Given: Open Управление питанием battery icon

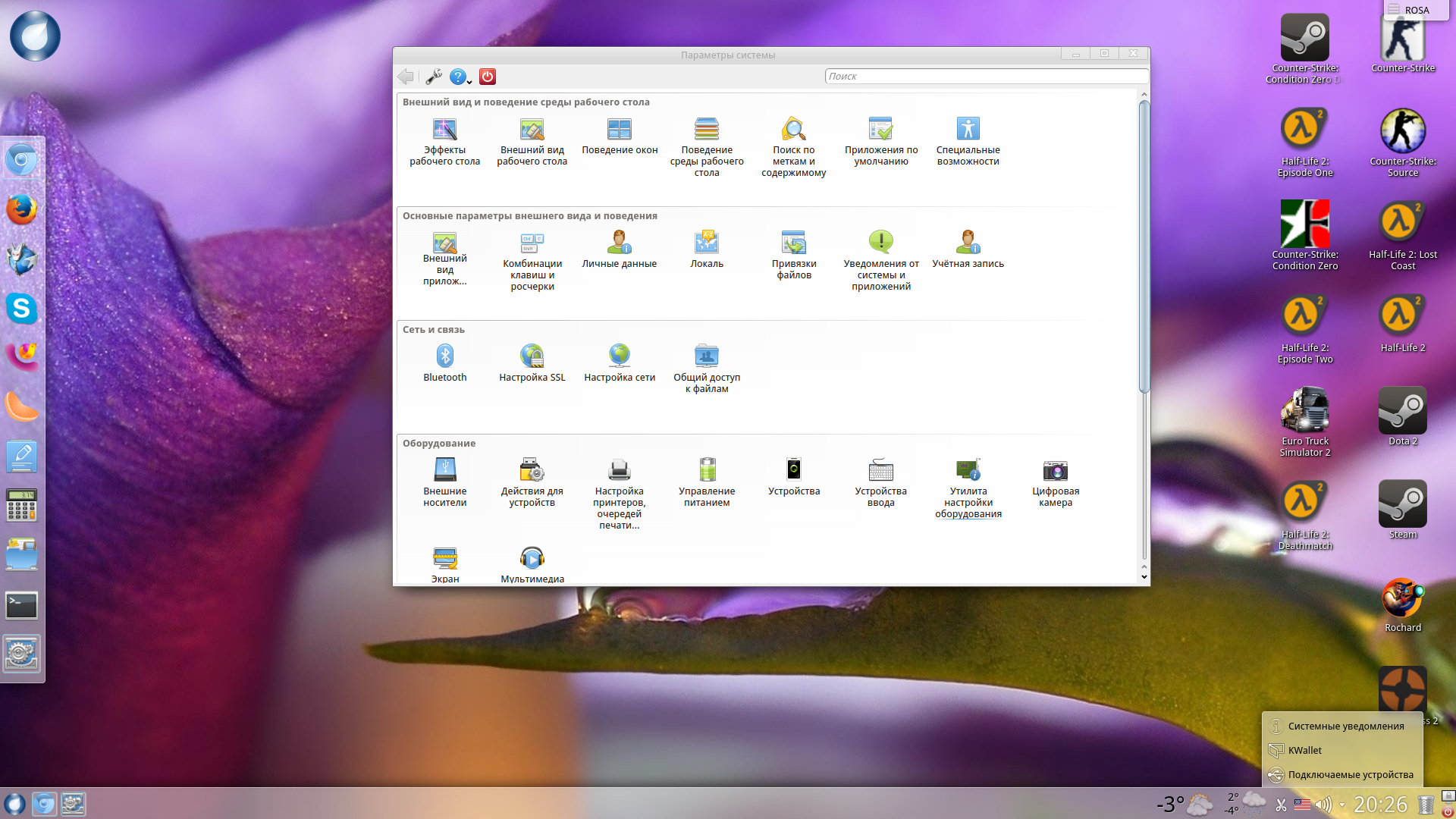Looking at the screenshot, I should [x=707, y=470].
